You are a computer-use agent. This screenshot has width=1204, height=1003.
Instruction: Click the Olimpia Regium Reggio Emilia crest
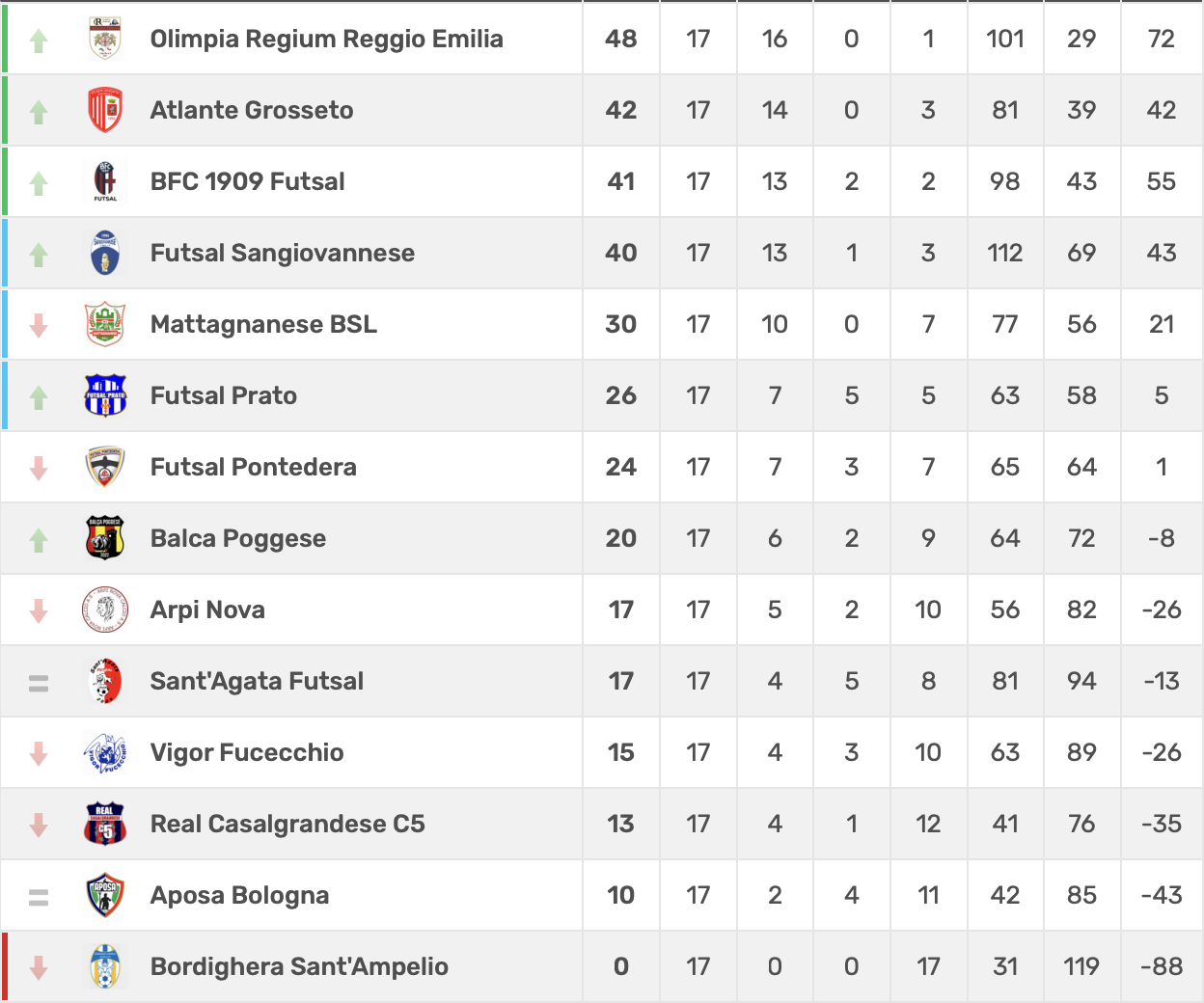coord(105,39)
